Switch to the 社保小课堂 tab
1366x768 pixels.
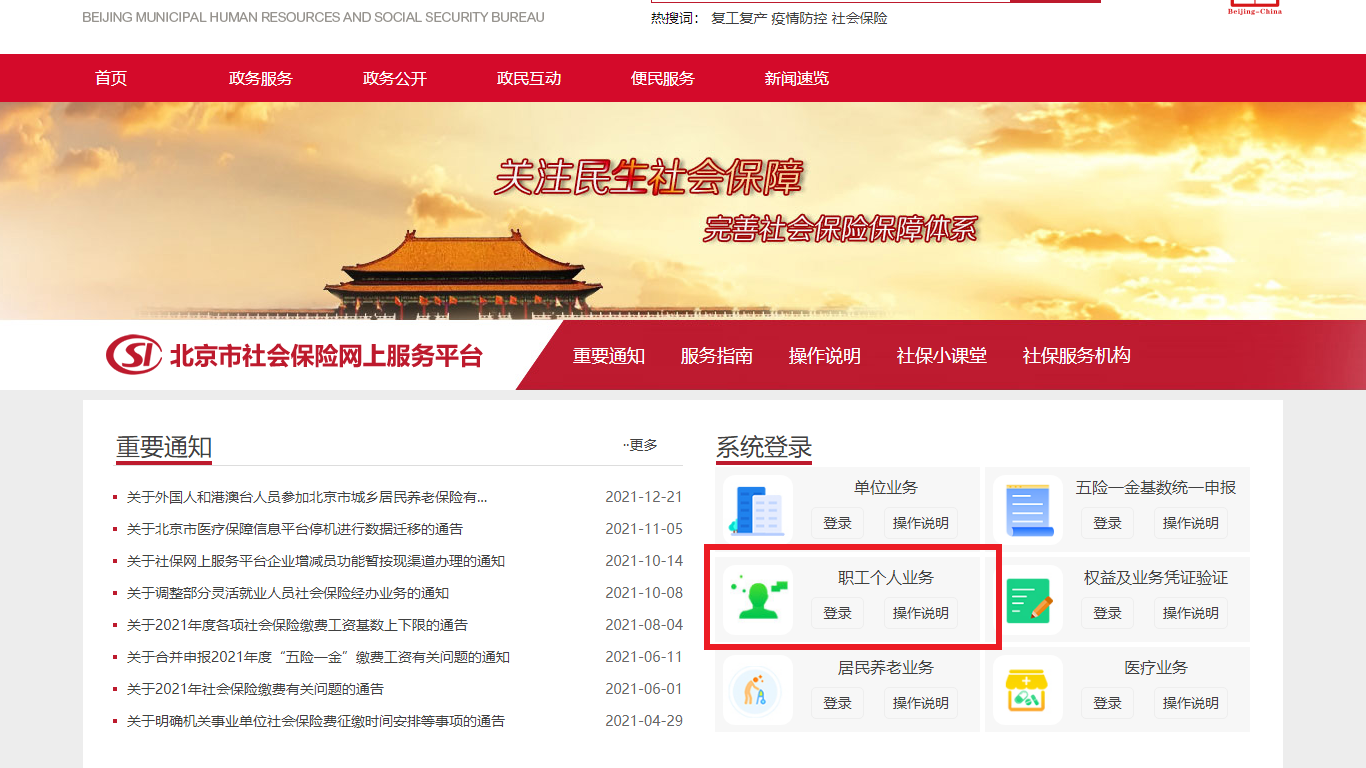pos(941,356)
